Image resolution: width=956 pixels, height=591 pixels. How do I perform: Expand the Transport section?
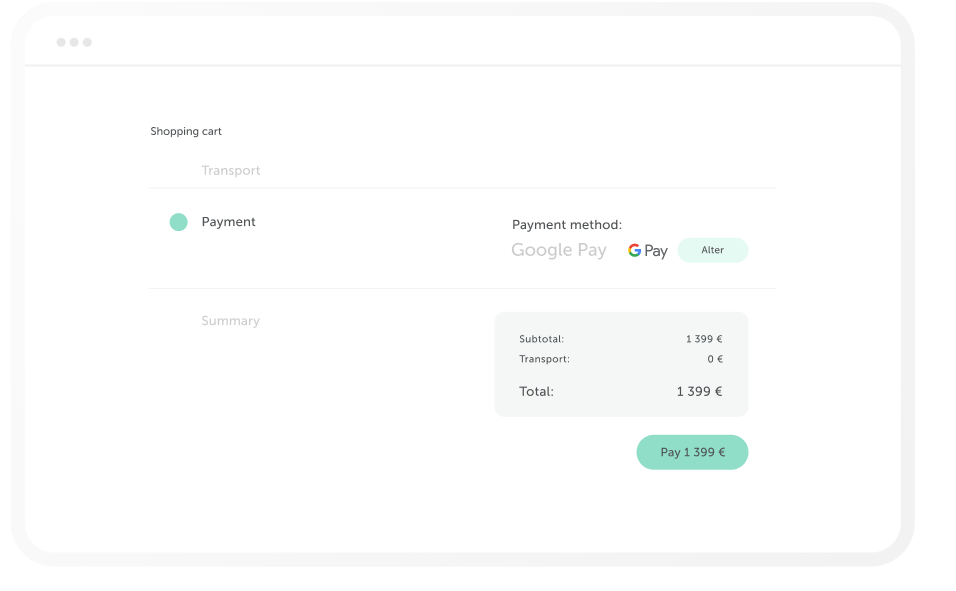[x=231, y=170]
